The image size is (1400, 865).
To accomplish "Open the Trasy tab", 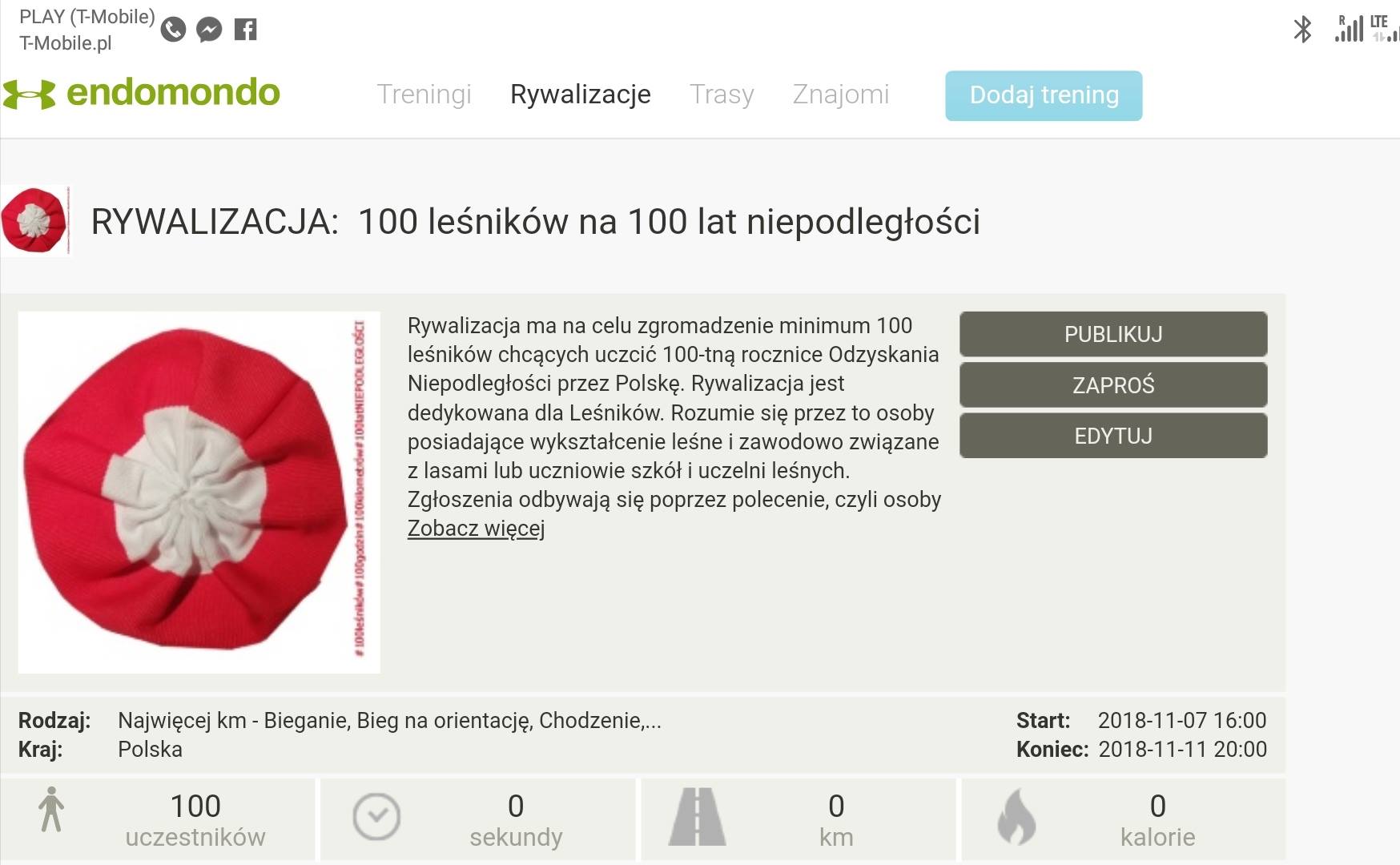I will click(722, 95).
